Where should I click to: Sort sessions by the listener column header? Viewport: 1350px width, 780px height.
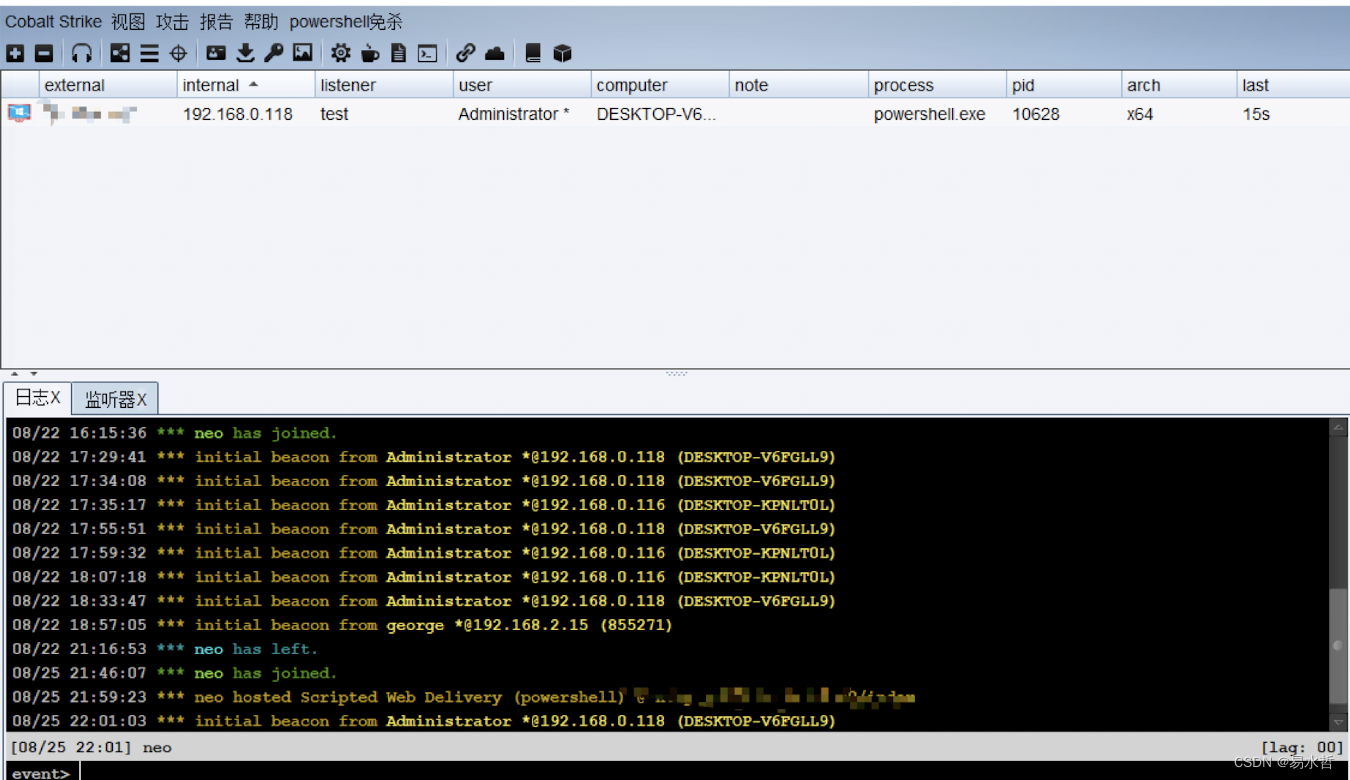tap(384, 85)
